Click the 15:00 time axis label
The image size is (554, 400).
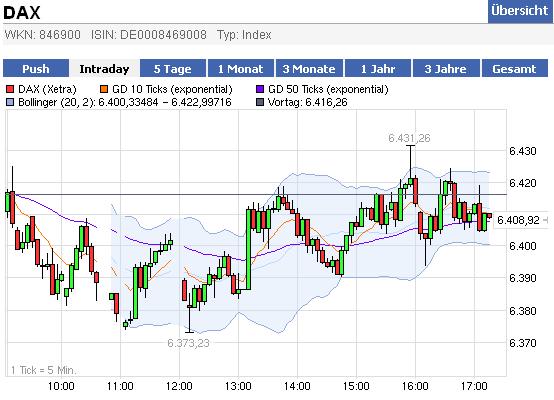pos(356,386)
